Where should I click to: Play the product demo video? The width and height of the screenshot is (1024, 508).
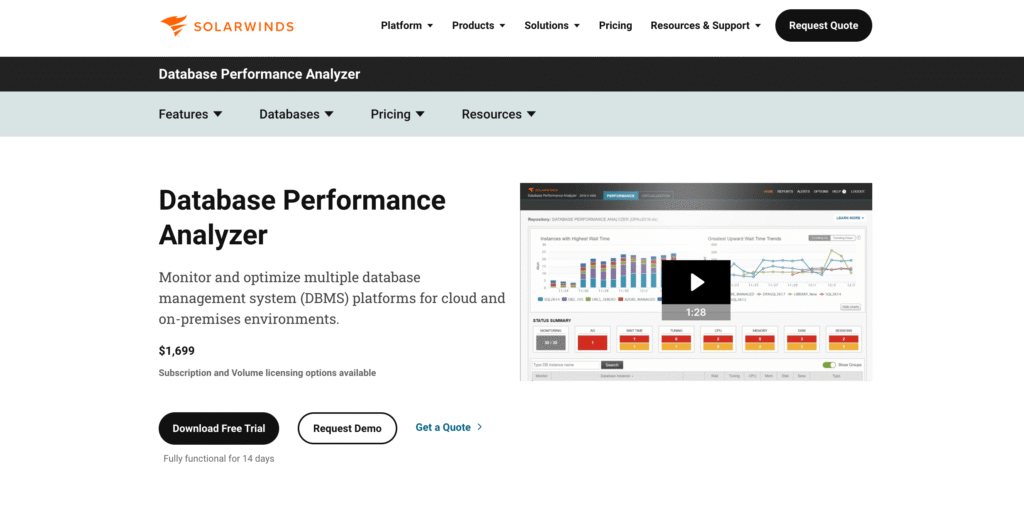point(696,282)
